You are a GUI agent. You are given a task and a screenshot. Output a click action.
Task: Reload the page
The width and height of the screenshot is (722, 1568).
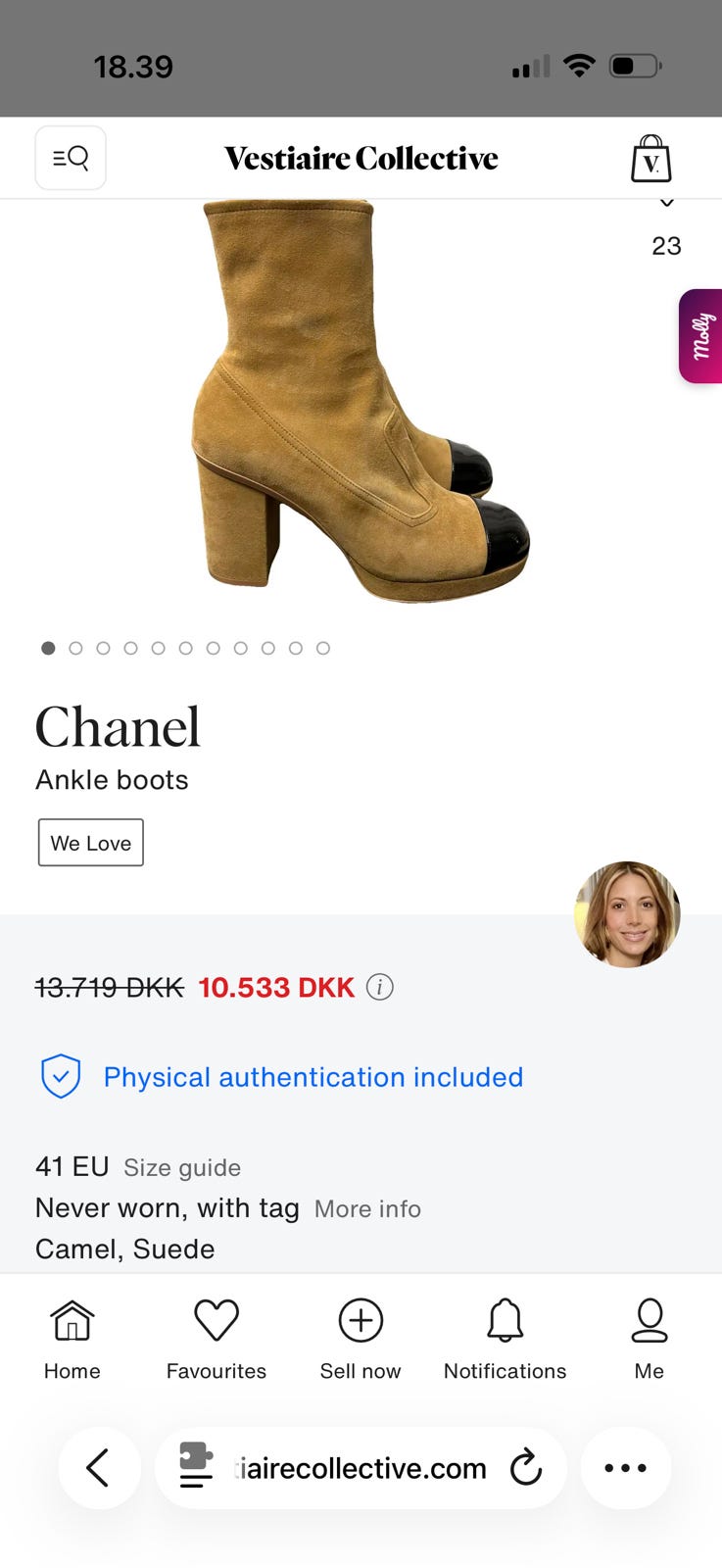click(526, 1467)
